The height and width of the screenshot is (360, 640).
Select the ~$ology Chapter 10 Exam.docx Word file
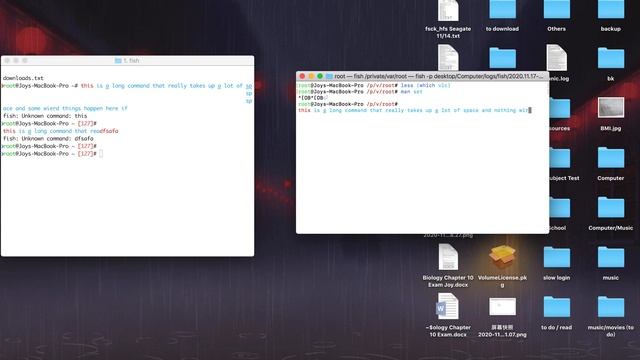click(448, 307)
